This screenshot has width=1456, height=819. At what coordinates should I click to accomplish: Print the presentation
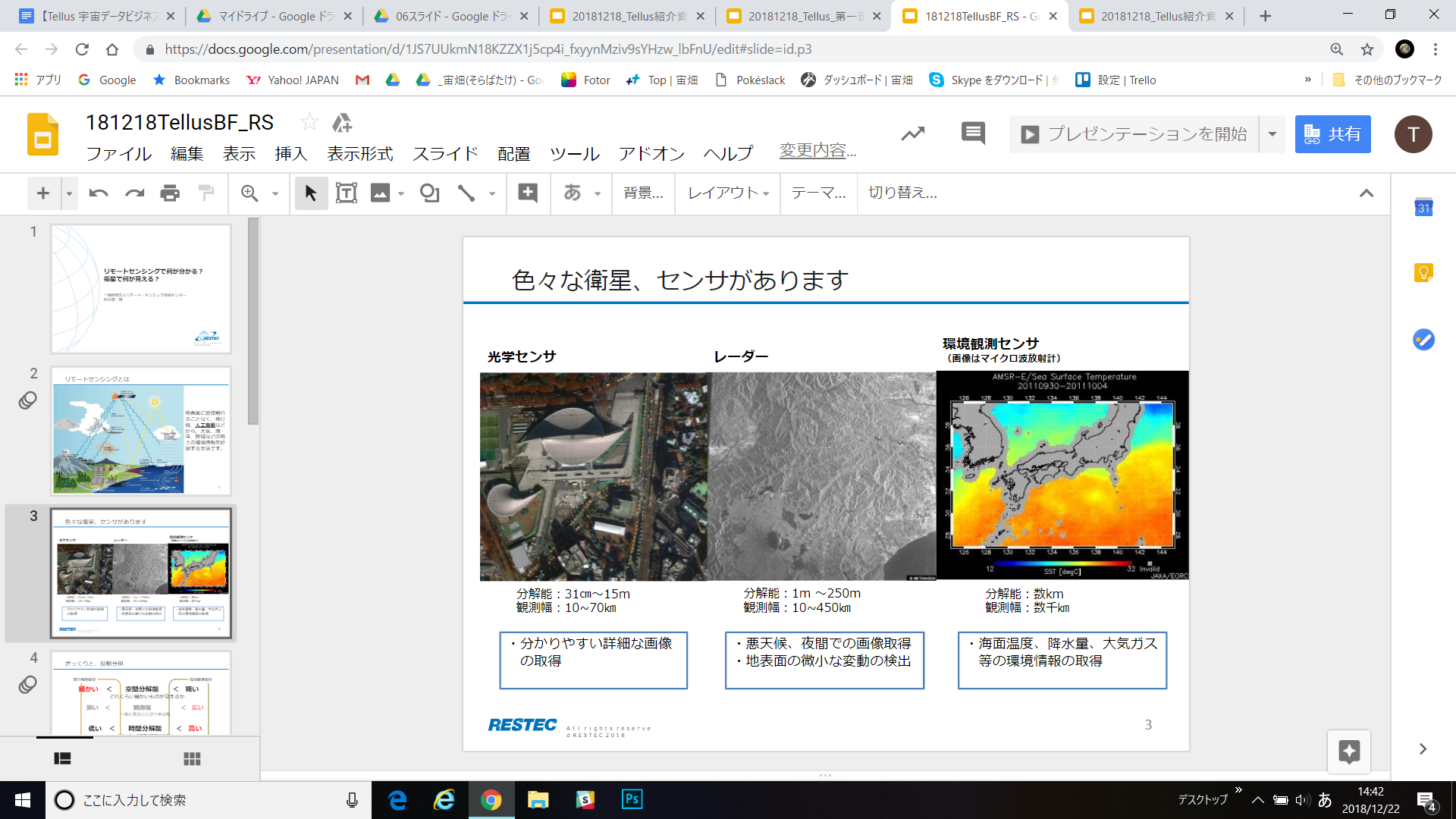coord(170,193)
